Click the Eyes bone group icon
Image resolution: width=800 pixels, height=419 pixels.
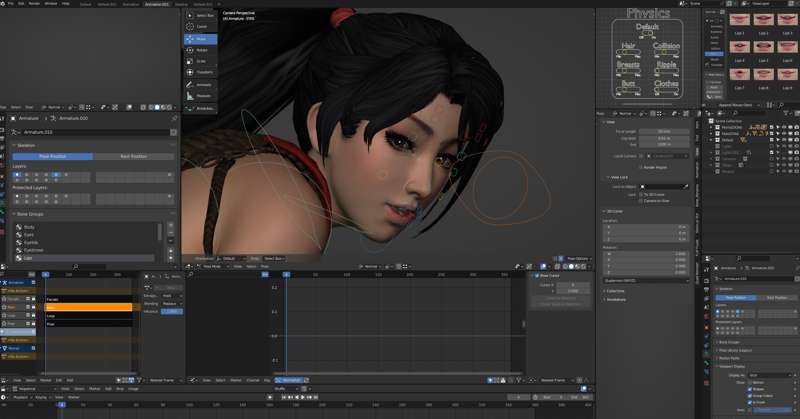pyautogui.click(x=18, y=235)
